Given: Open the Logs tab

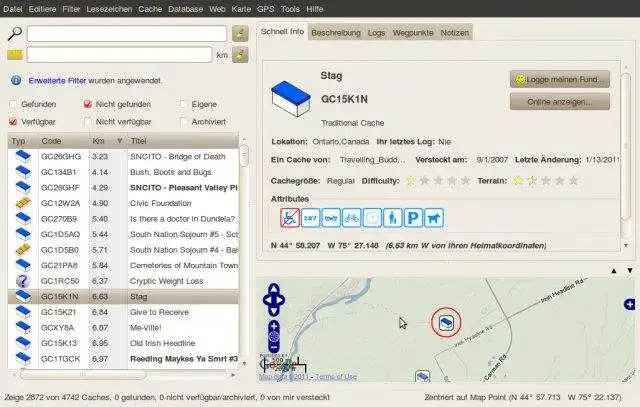Looking at the screenshot, I should point(376,33).
